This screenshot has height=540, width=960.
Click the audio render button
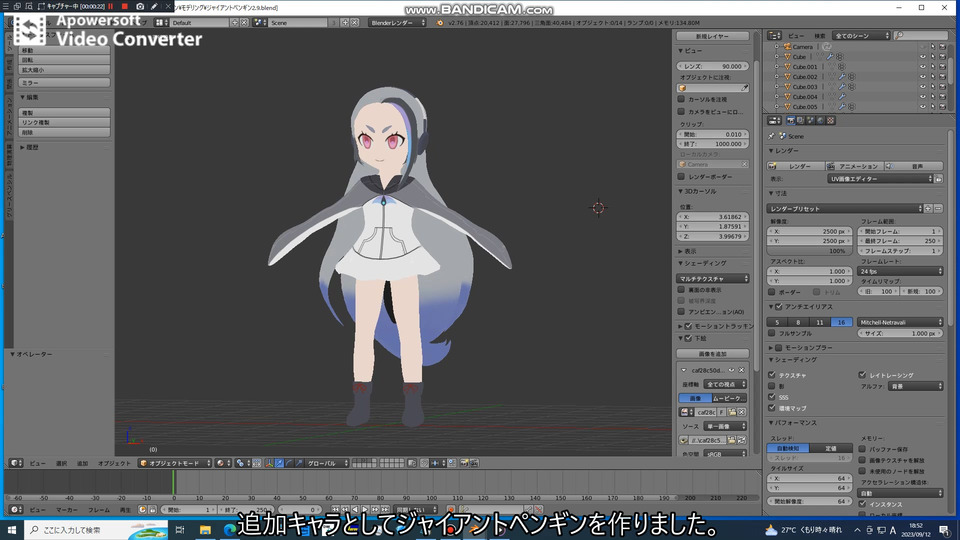pyautogui.click(x=913, y=167)
